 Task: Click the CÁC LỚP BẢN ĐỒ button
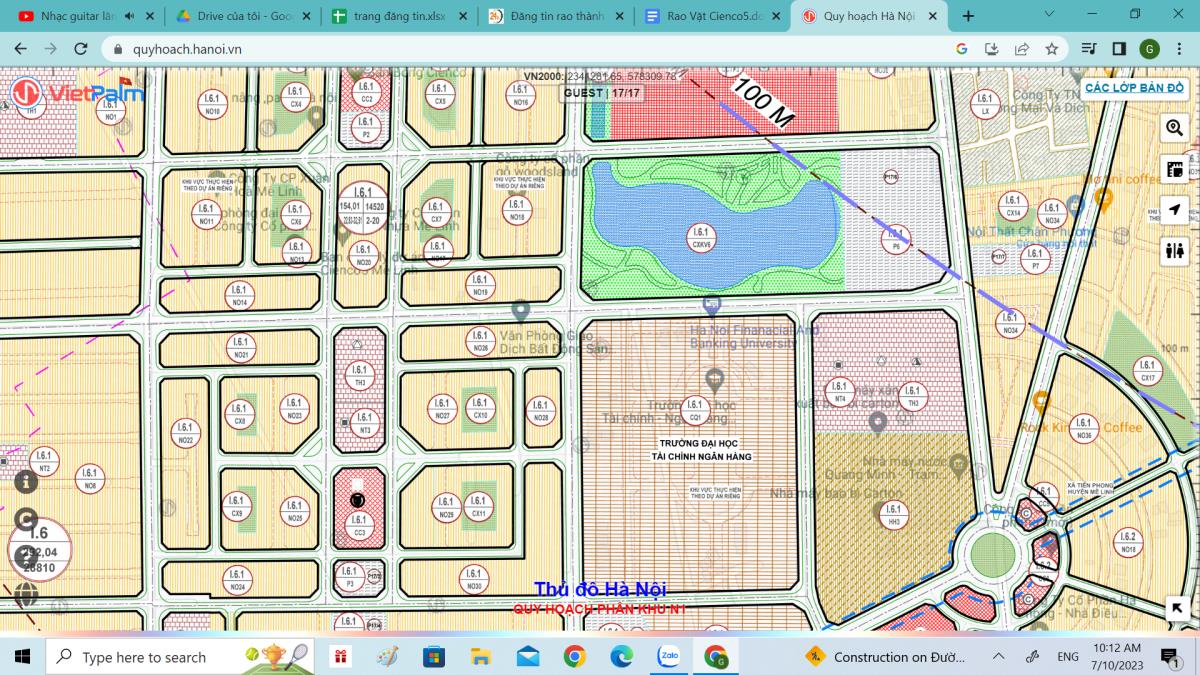(1134, 88)
